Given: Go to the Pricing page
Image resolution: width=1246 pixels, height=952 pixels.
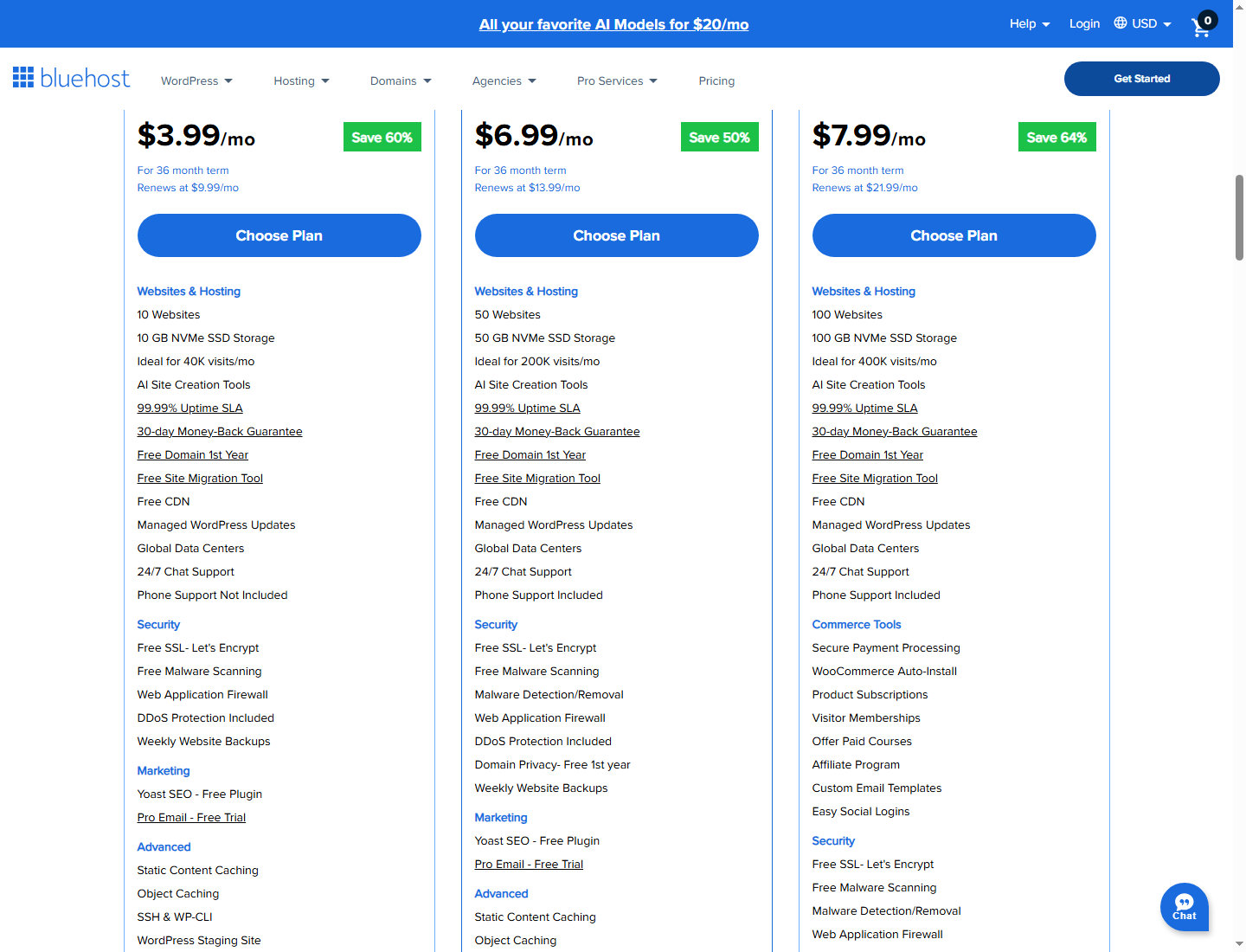Looking at the screenshot, I should [716, 80].
